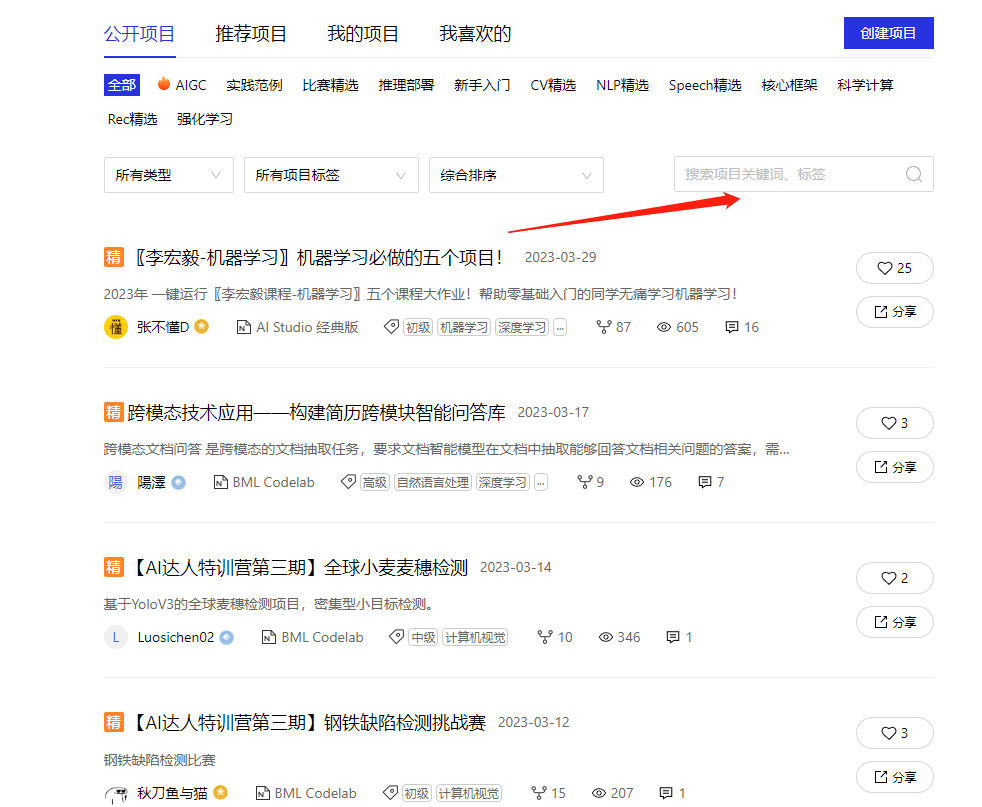Click the 机器学习 tag
Screen dimensions: 982x807
pyautogui.click(x=463, y=327)
